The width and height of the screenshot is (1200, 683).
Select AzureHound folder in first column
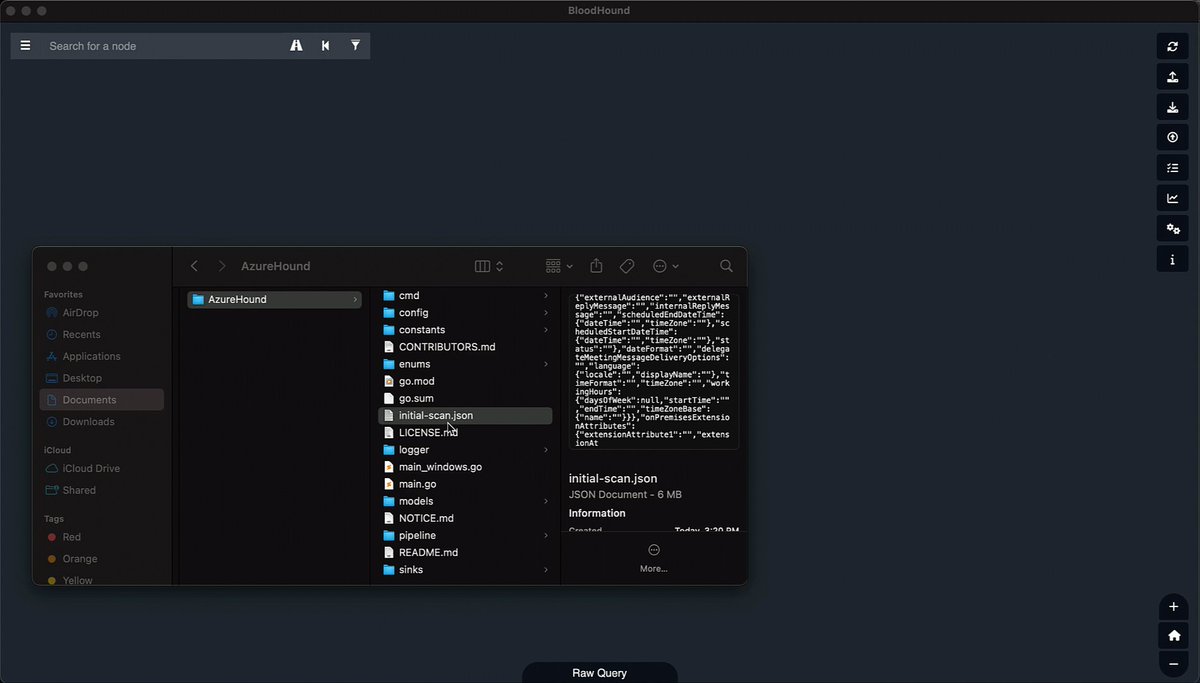[x=274, y=299]
